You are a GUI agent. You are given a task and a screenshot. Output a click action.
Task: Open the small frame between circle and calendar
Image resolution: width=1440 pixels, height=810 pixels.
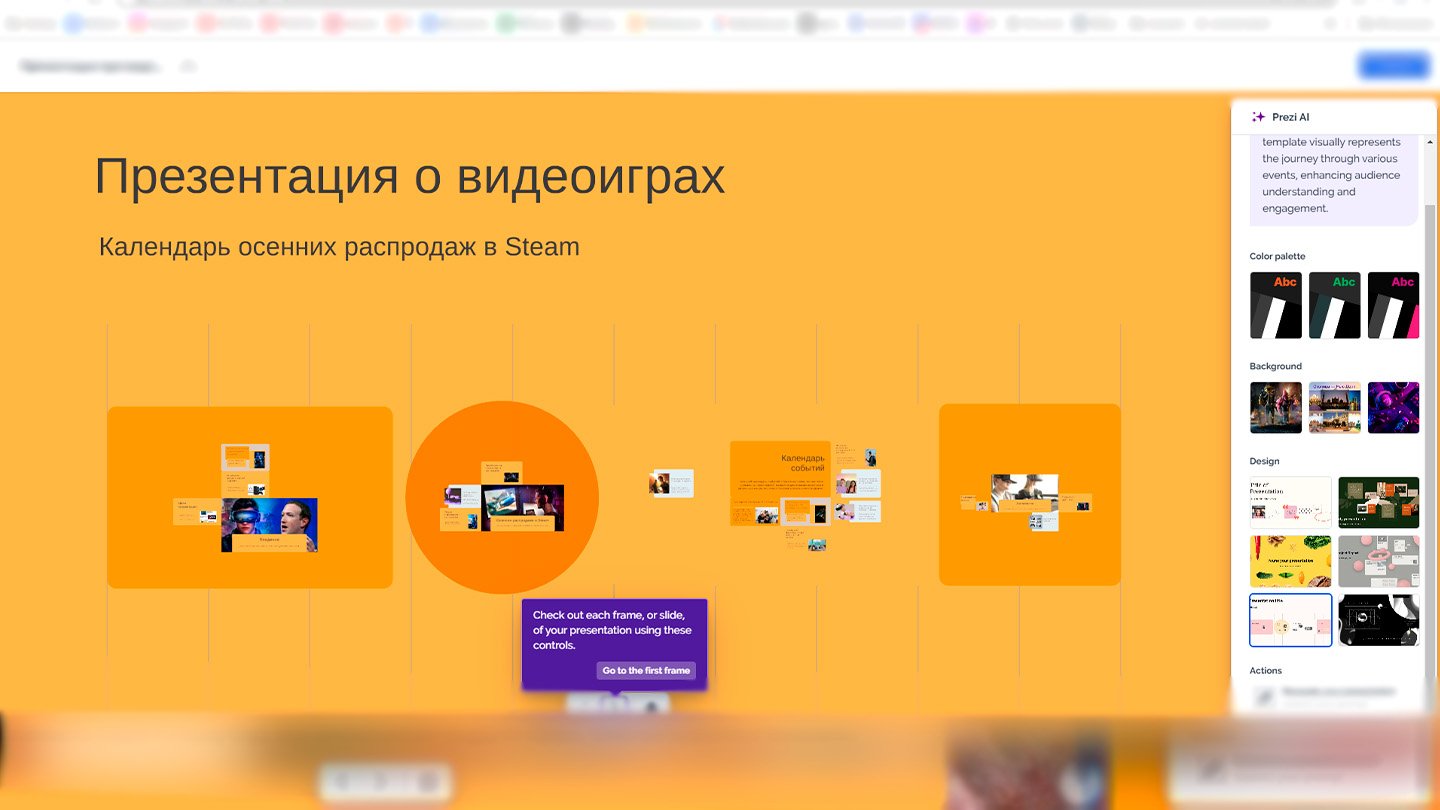point(671,483)
